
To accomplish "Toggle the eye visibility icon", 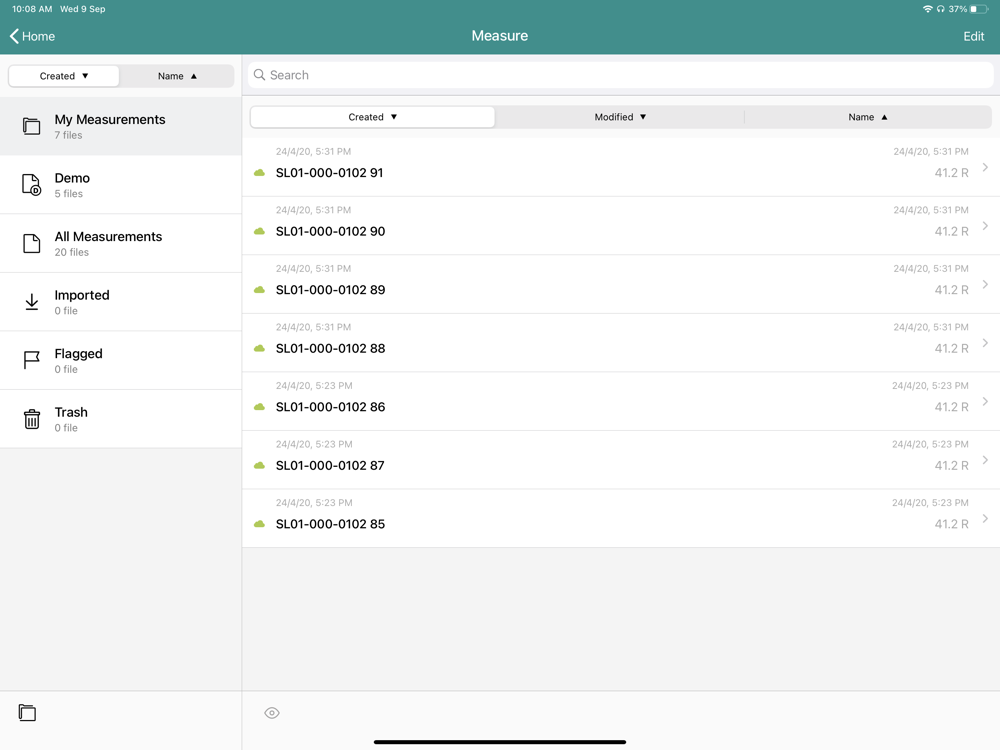I will coord(272,713).
